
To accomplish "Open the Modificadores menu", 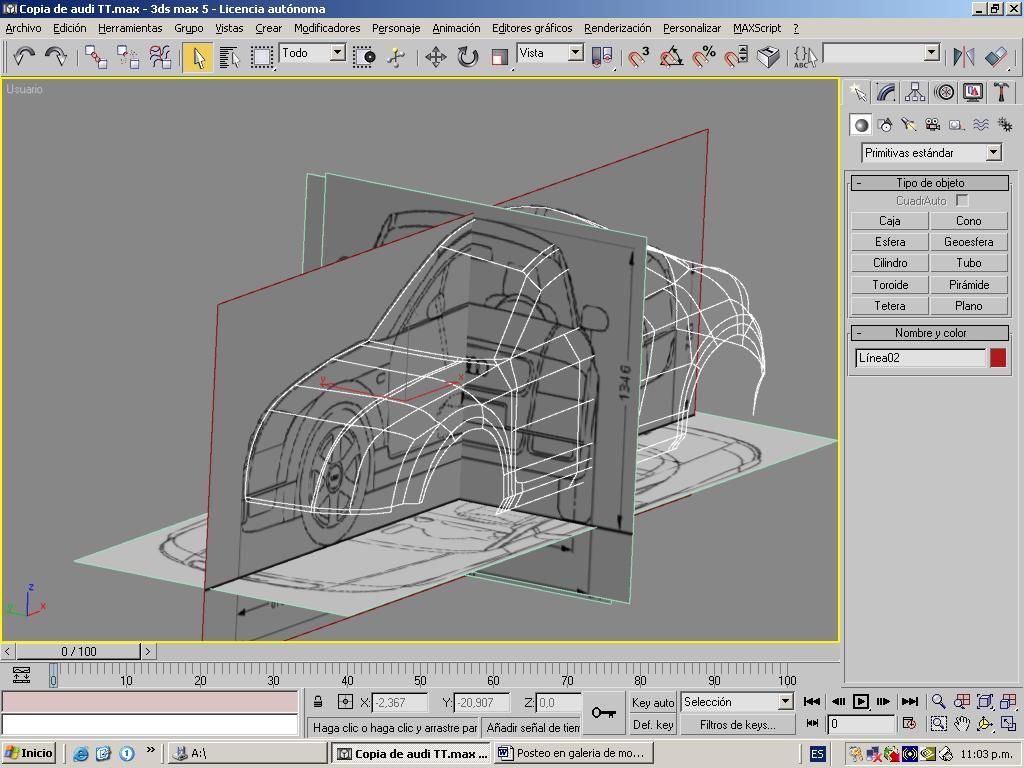I will tap(327, 28).
